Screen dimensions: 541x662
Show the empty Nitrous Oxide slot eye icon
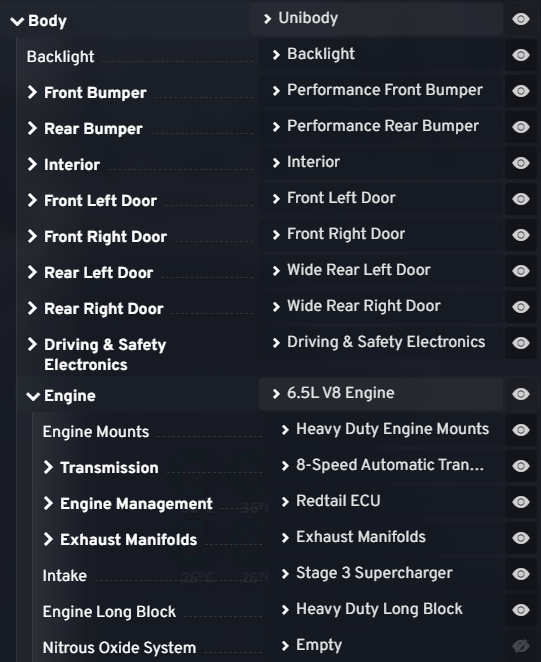[x=521, y=646]
